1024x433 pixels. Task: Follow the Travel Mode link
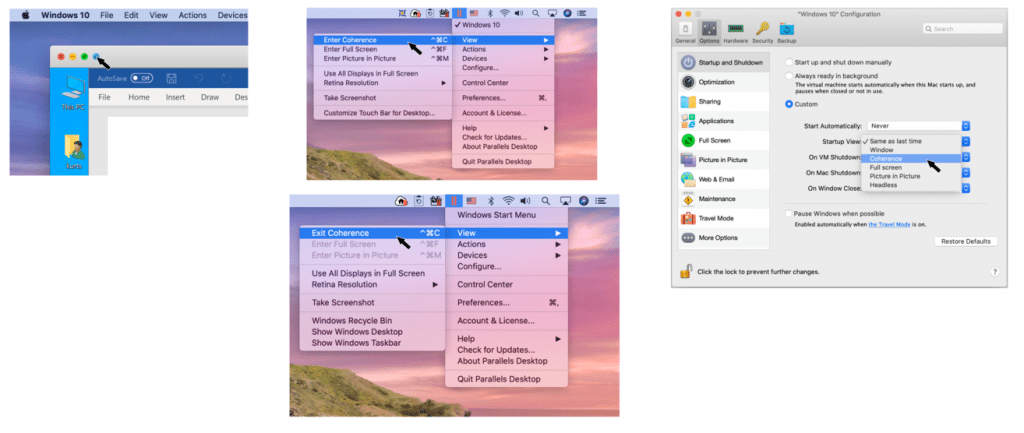click(x=890, y=224)
